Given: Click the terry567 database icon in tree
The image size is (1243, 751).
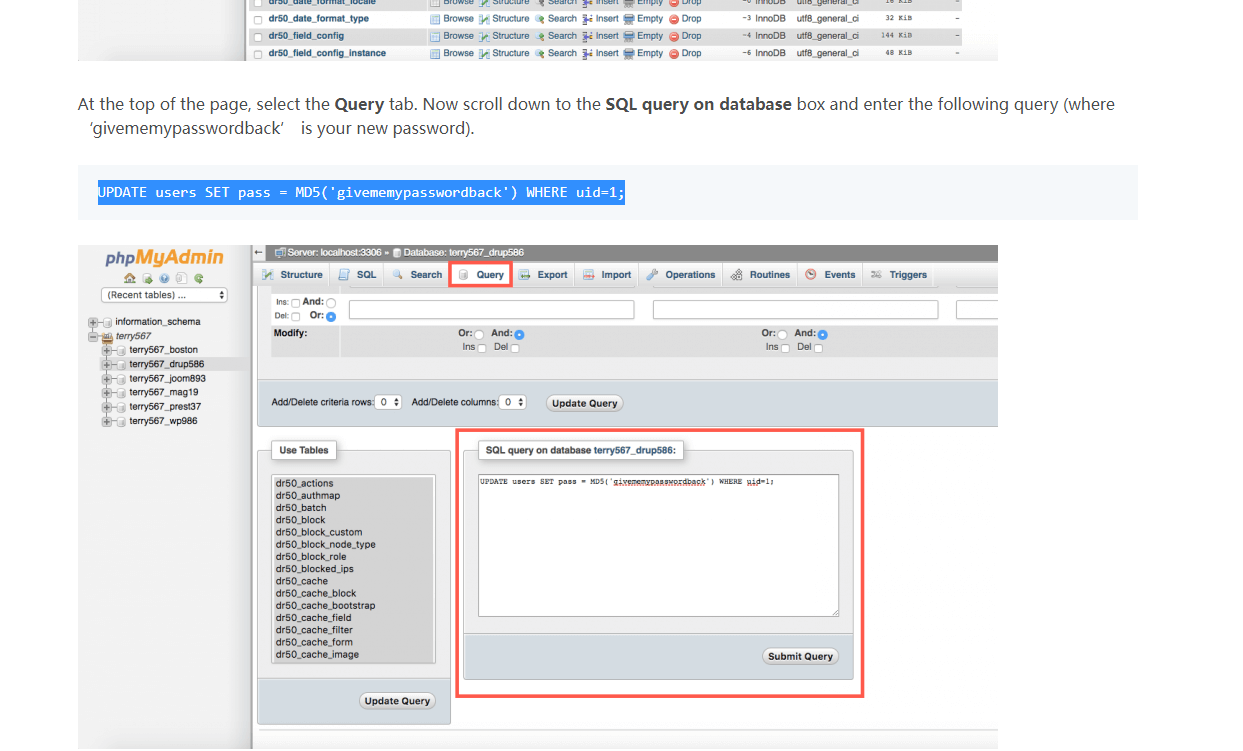Looking at the screenshot, I should pyautogui.click(x=107, y=337).
